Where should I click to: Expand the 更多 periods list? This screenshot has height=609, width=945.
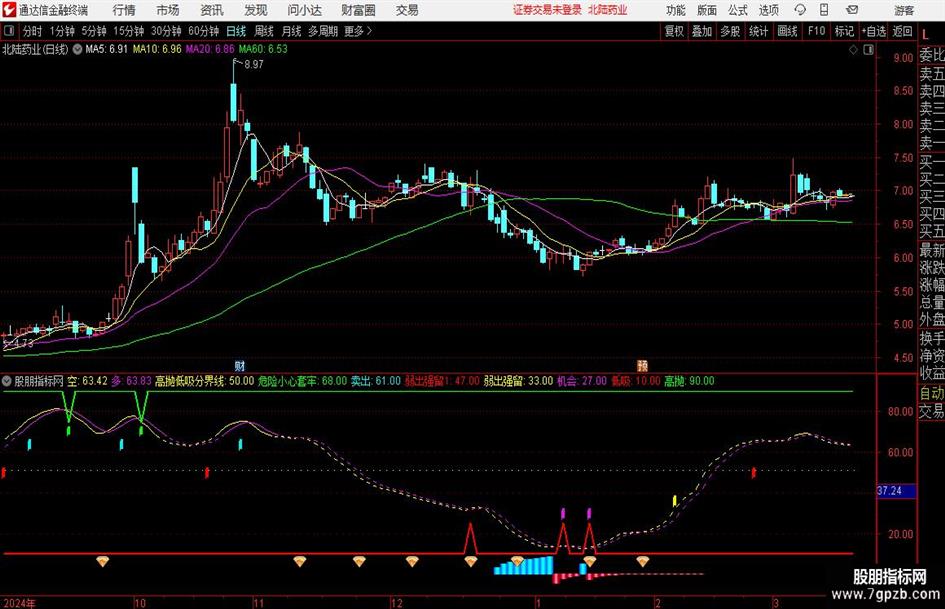tap(358, 31)
